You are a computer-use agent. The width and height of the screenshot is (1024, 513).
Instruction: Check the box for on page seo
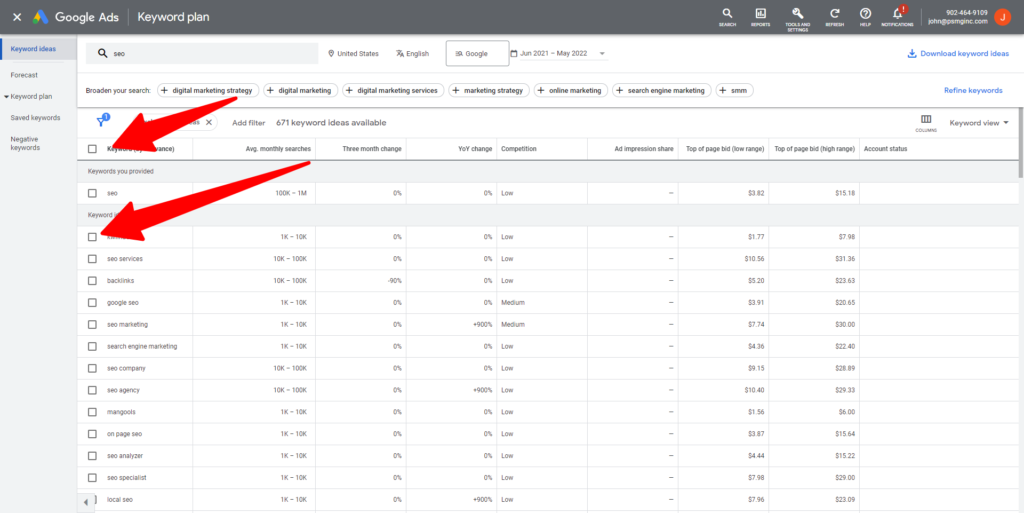(x=92, y=434)
